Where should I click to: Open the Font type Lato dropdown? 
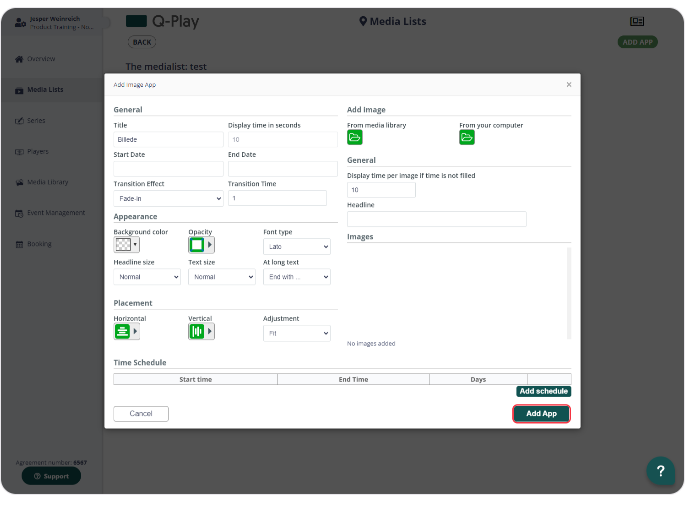point(297,247)
